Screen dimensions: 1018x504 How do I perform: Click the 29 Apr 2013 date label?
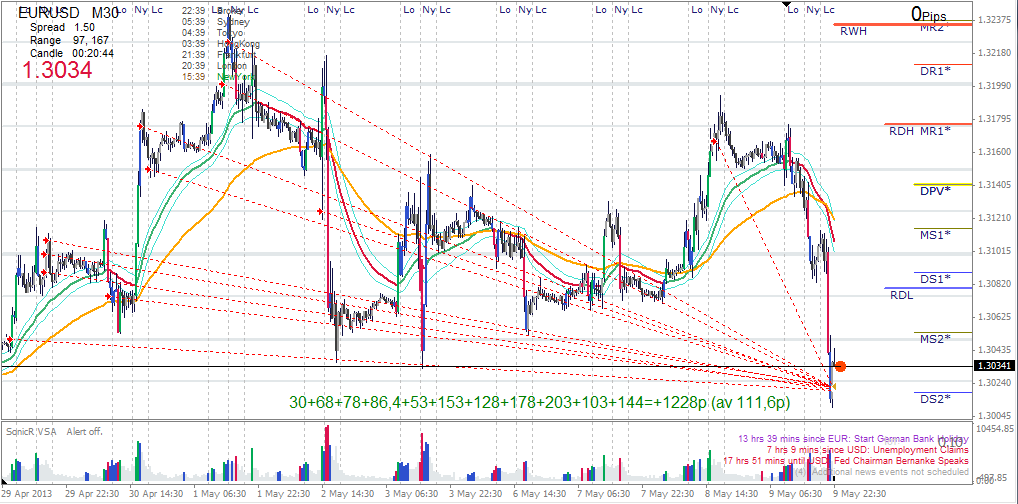tap(25, 494)
